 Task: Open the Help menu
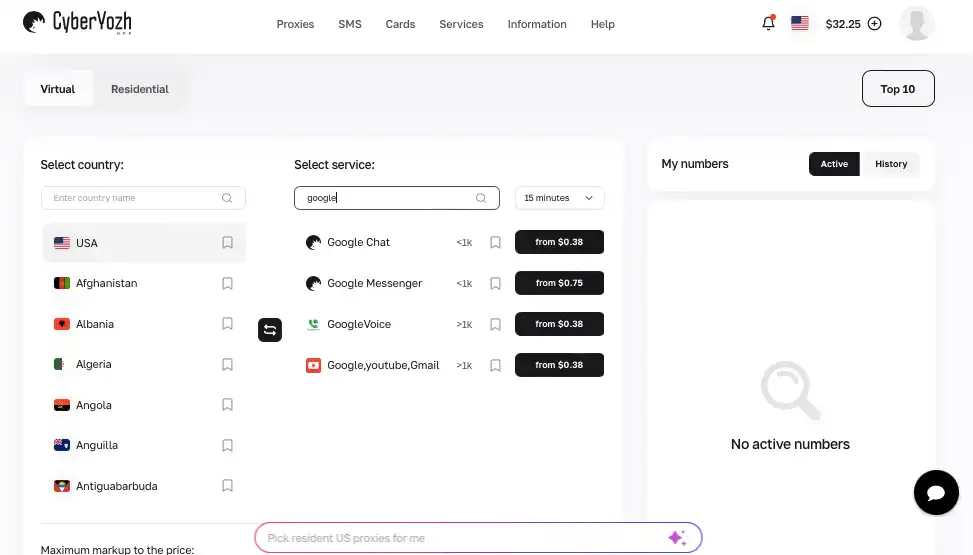(x=603, y=24)
